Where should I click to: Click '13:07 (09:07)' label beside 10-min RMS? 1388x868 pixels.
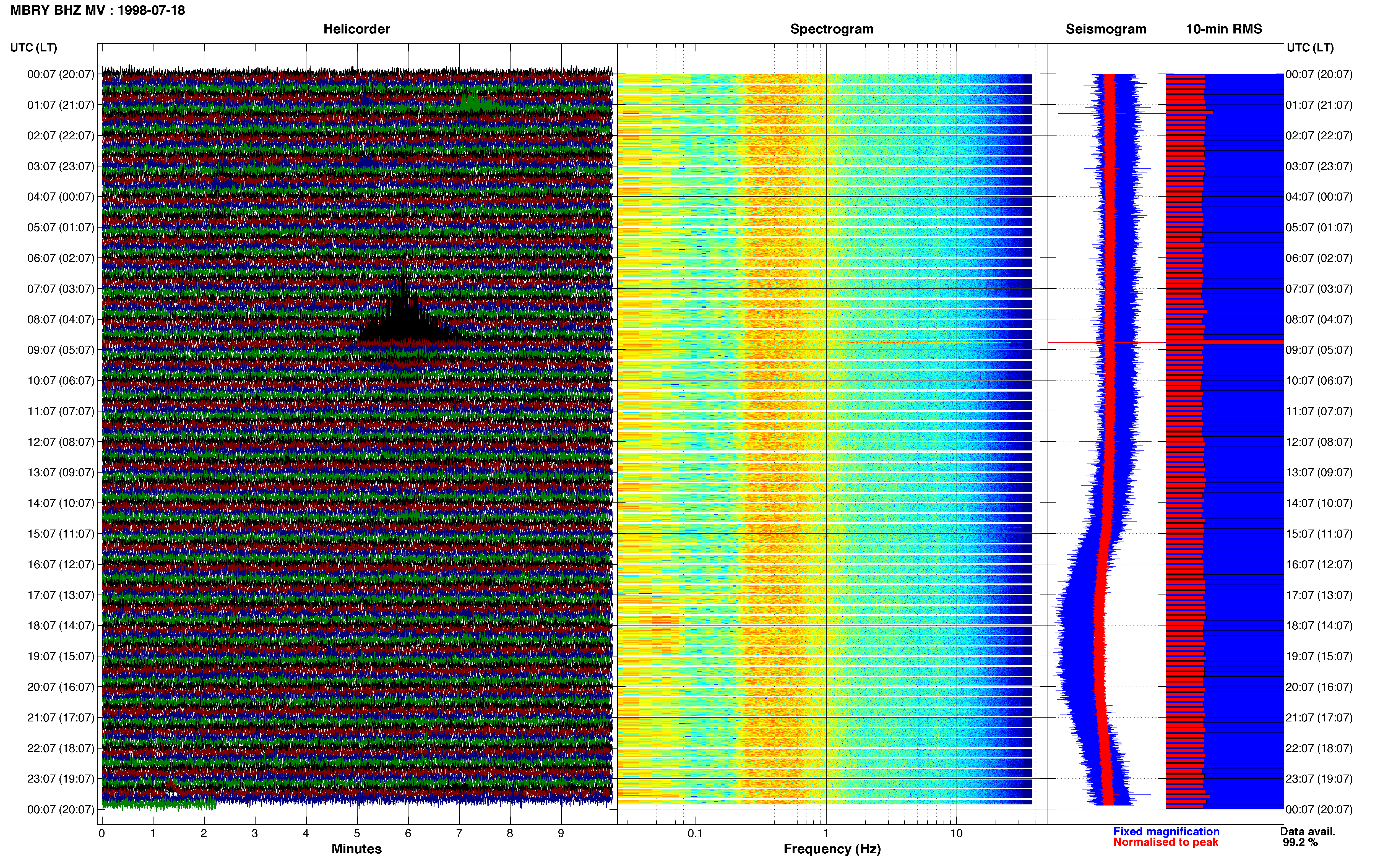[1319, 473]
